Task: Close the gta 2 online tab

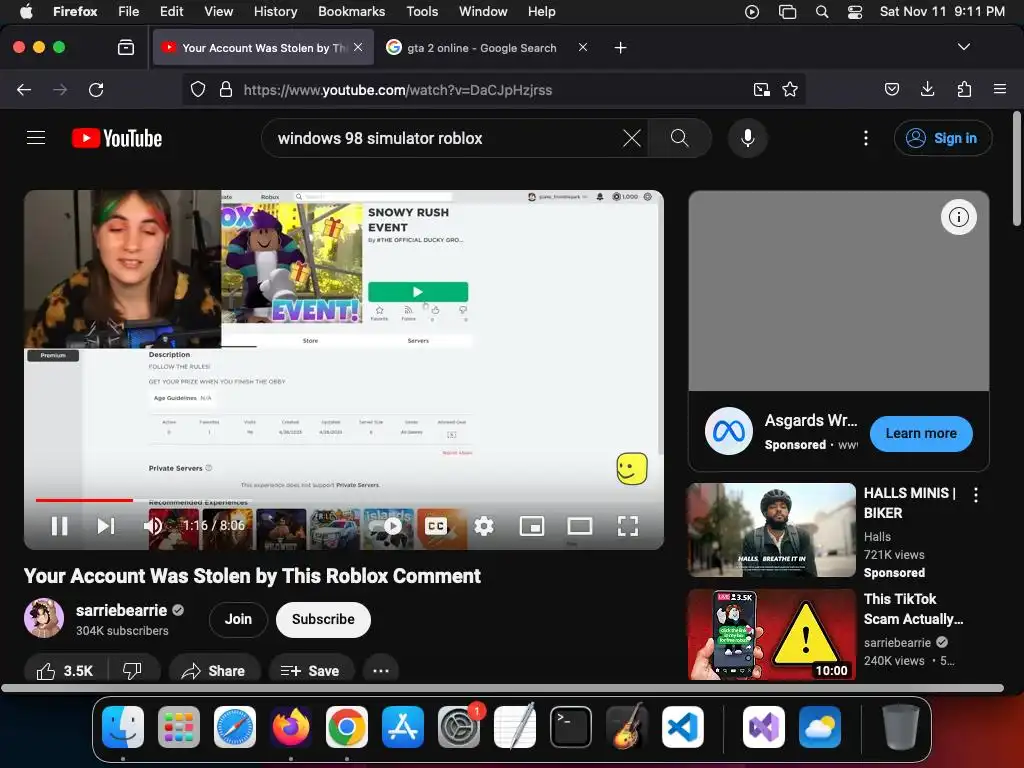Action: (583, 47)
